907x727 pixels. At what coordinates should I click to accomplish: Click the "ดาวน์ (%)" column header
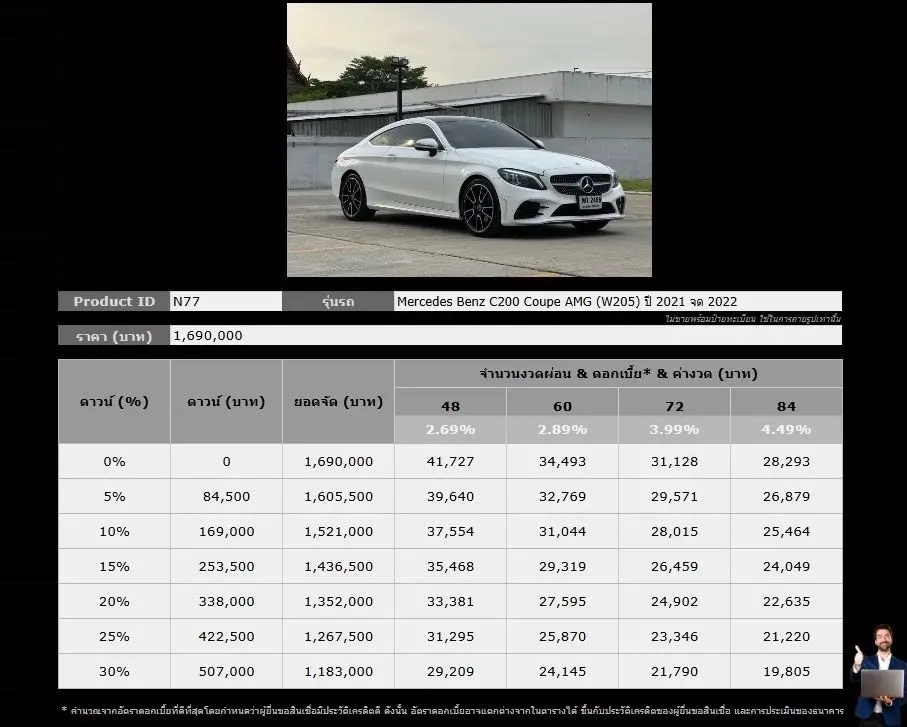coord(114,401)
